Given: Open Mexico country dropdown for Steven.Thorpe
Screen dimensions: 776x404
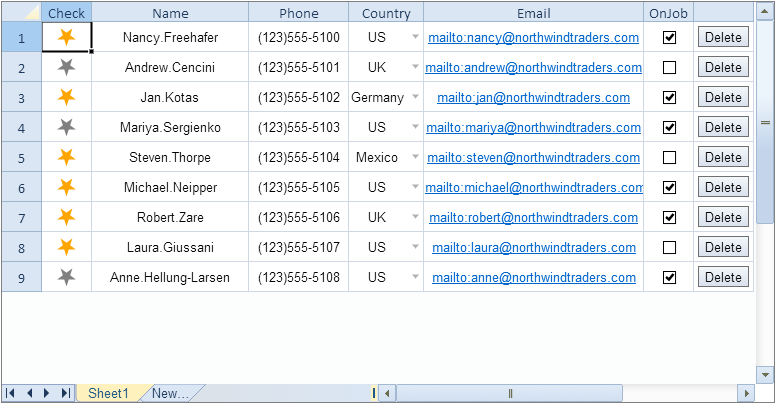Looking at the screenshot, I should coord(415,157).
